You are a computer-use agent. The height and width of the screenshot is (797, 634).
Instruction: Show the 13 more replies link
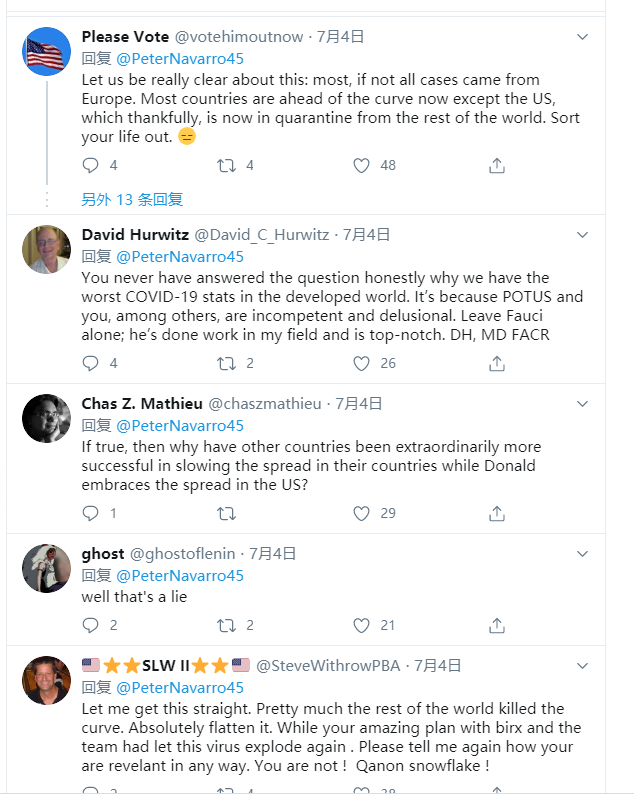[x=132, y=199]
